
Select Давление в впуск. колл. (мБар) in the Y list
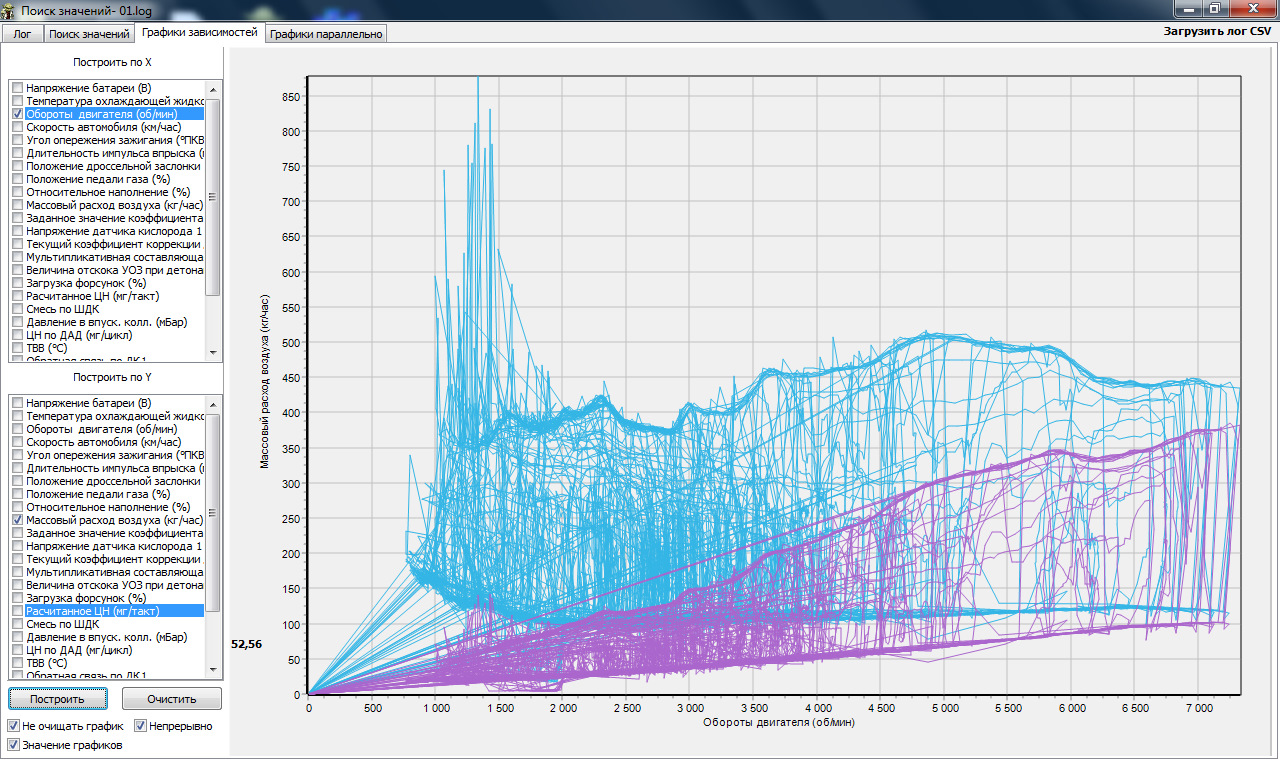click(x=106, y=637)
